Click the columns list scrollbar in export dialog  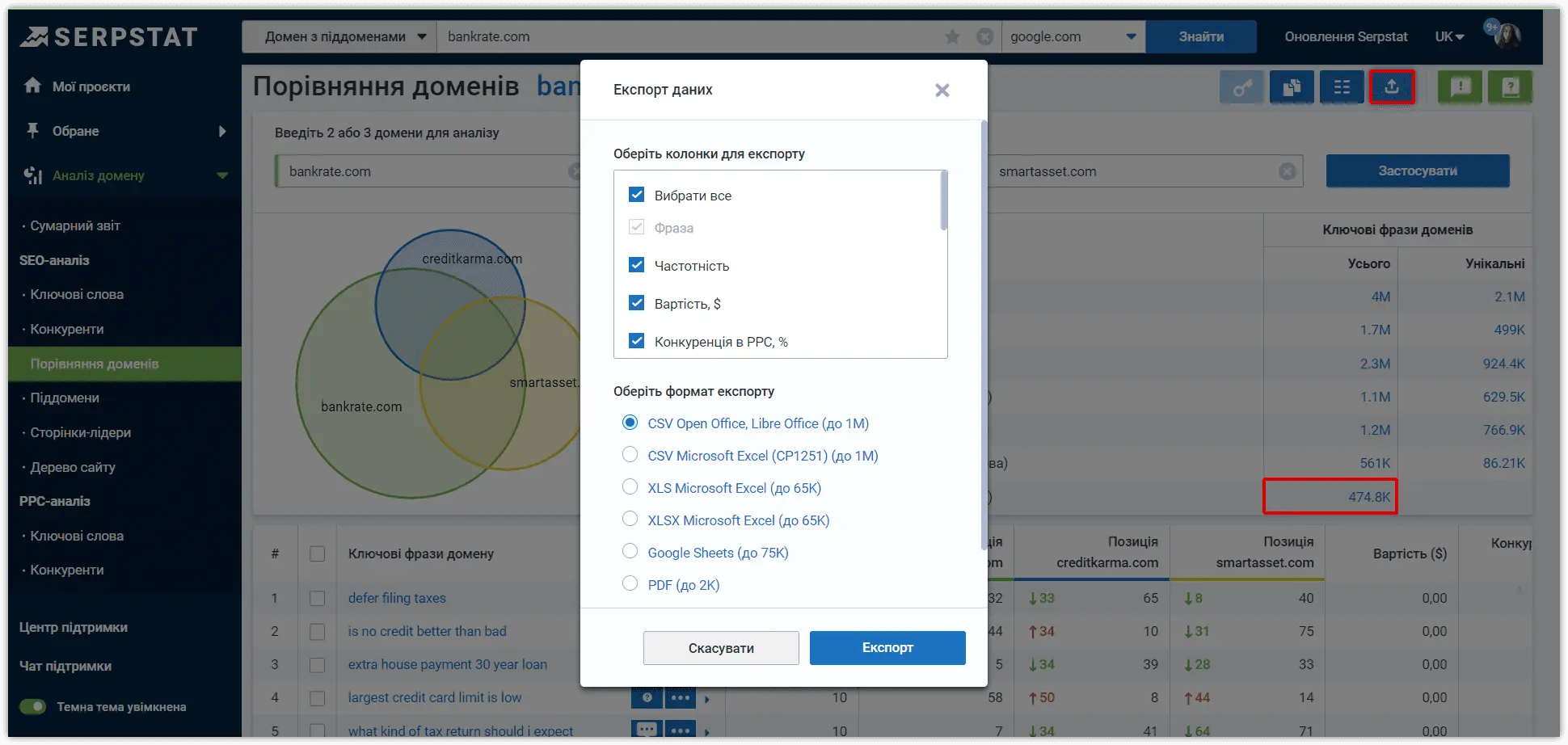pyautogui.click(x=943, y=201)
